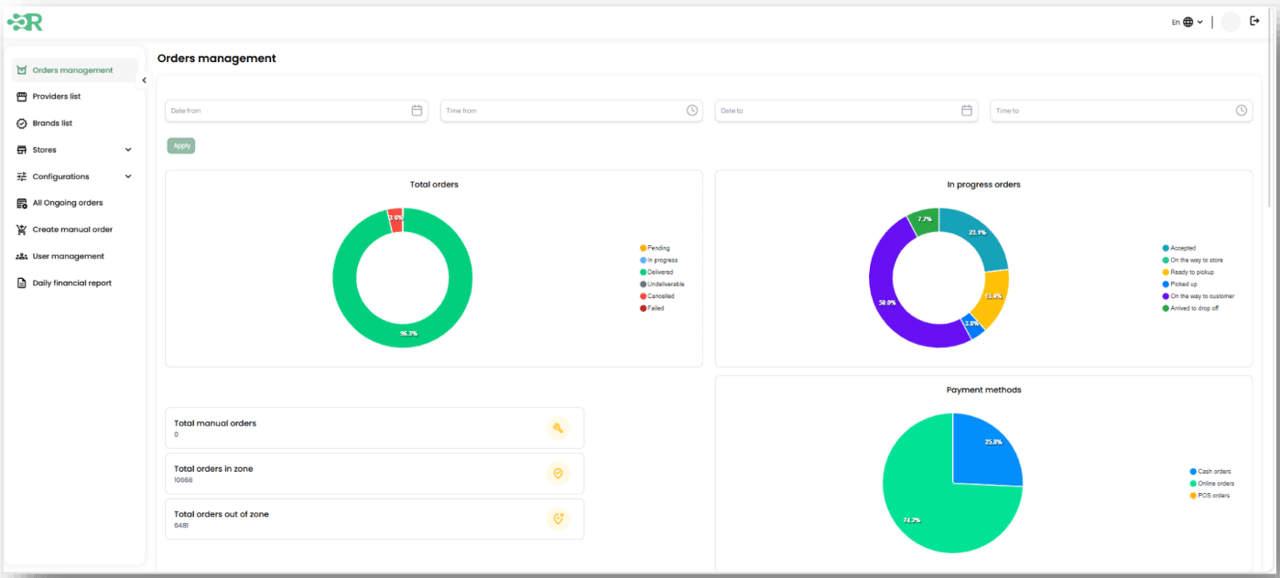The image size is (1280, 578).
Task: Open Providers list from sidebar
Action: tap(56, 97)
